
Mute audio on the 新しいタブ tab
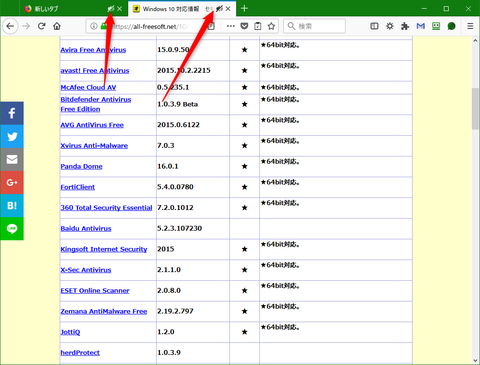(x=111, y=9)
